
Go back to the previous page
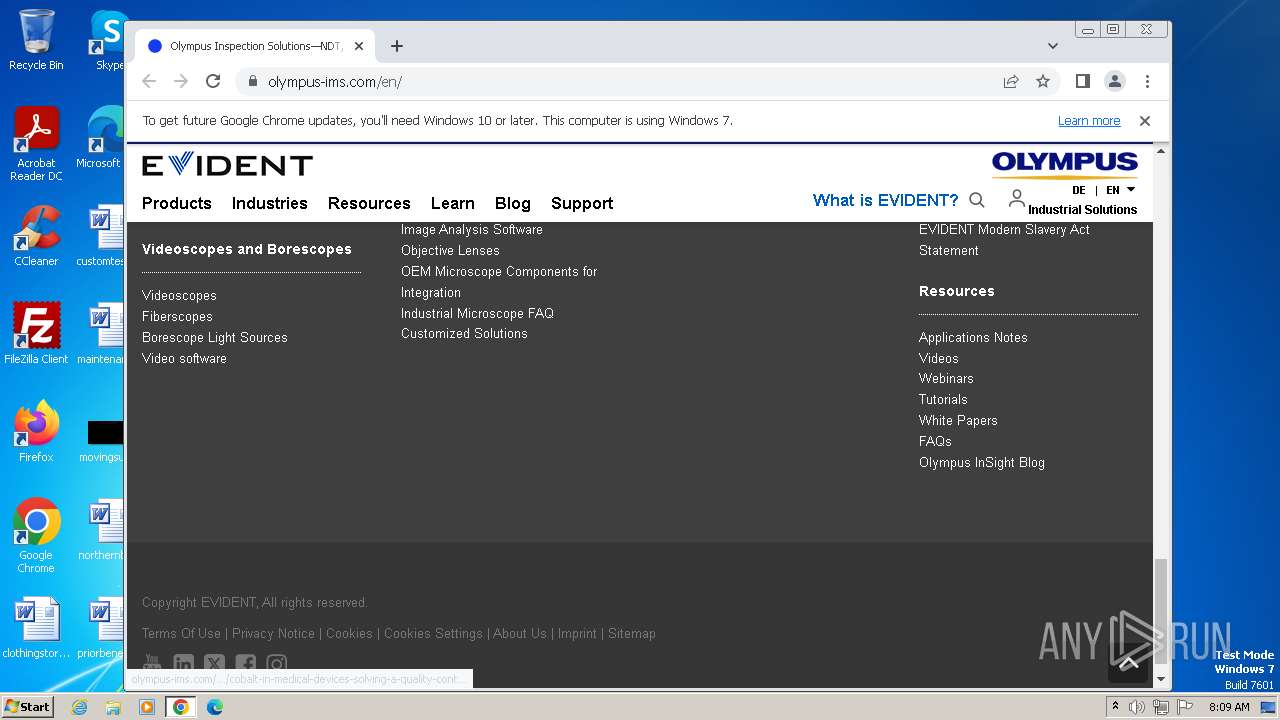pyautogui.click(x=149, y=81)
